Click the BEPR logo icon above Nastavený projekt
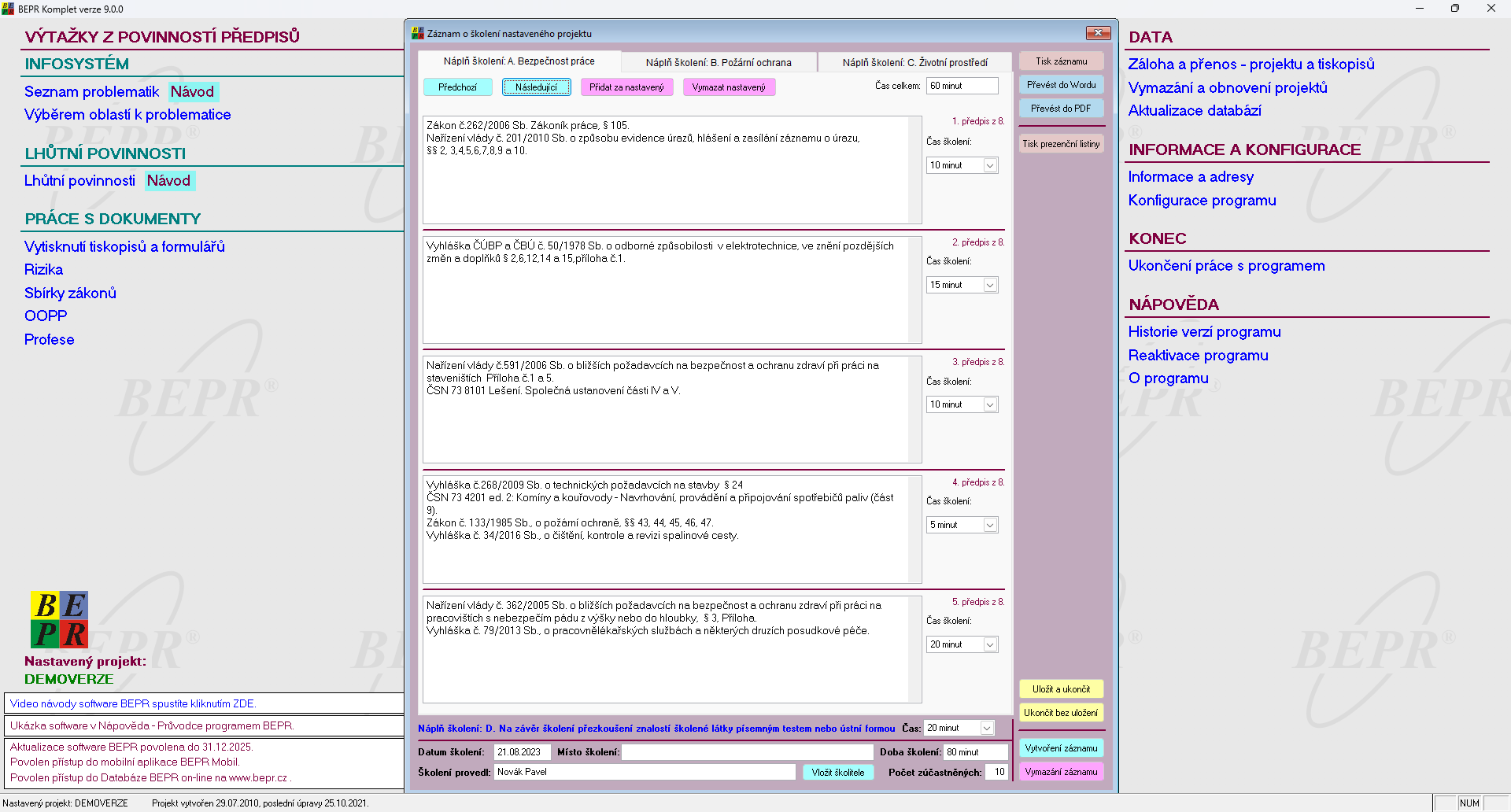This screenshot has width=1511, height=812. pyautogui.click(x=59, y=619)
